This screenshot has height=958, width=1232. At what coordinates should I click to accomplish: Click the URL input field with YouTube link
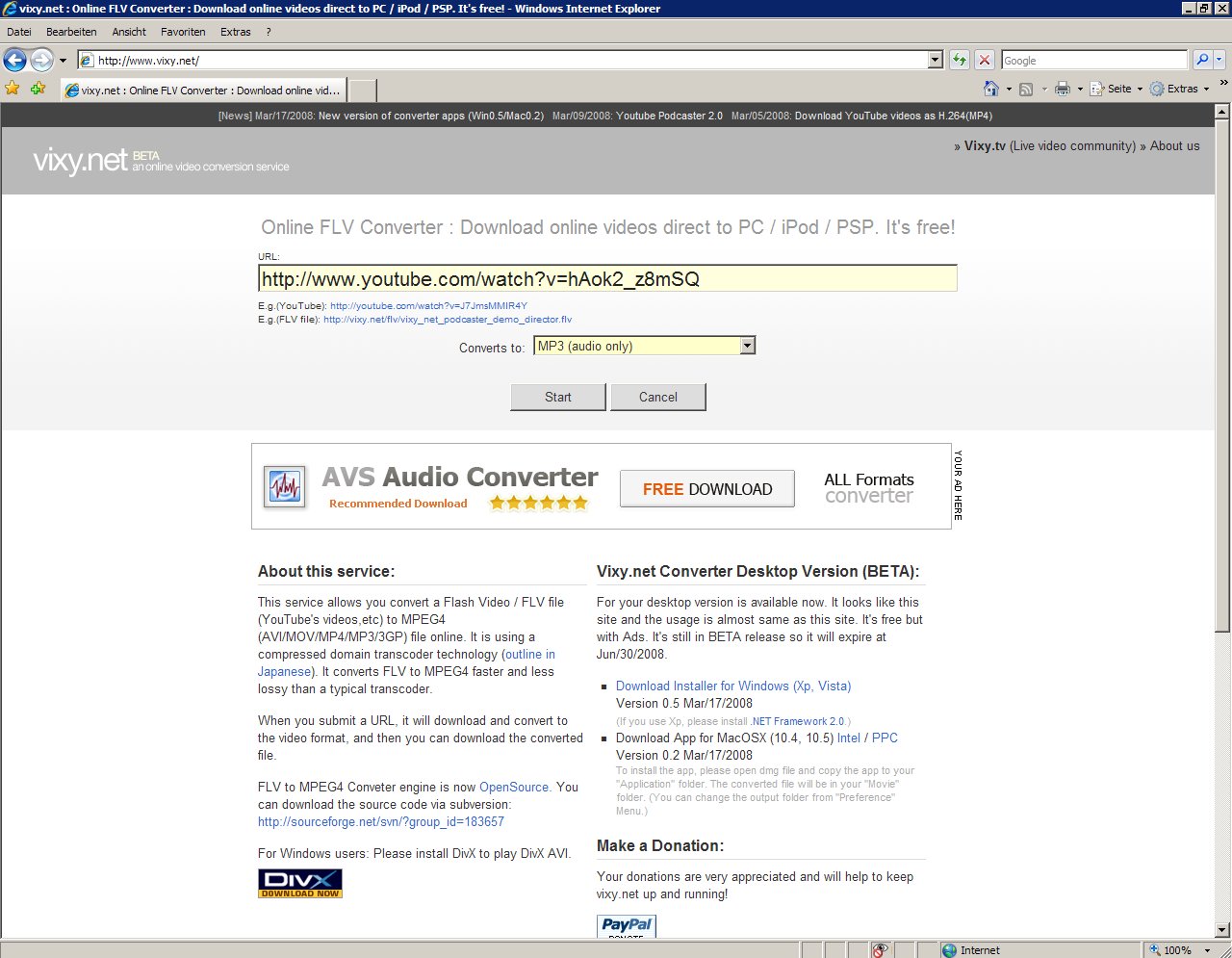click(607, 278)
